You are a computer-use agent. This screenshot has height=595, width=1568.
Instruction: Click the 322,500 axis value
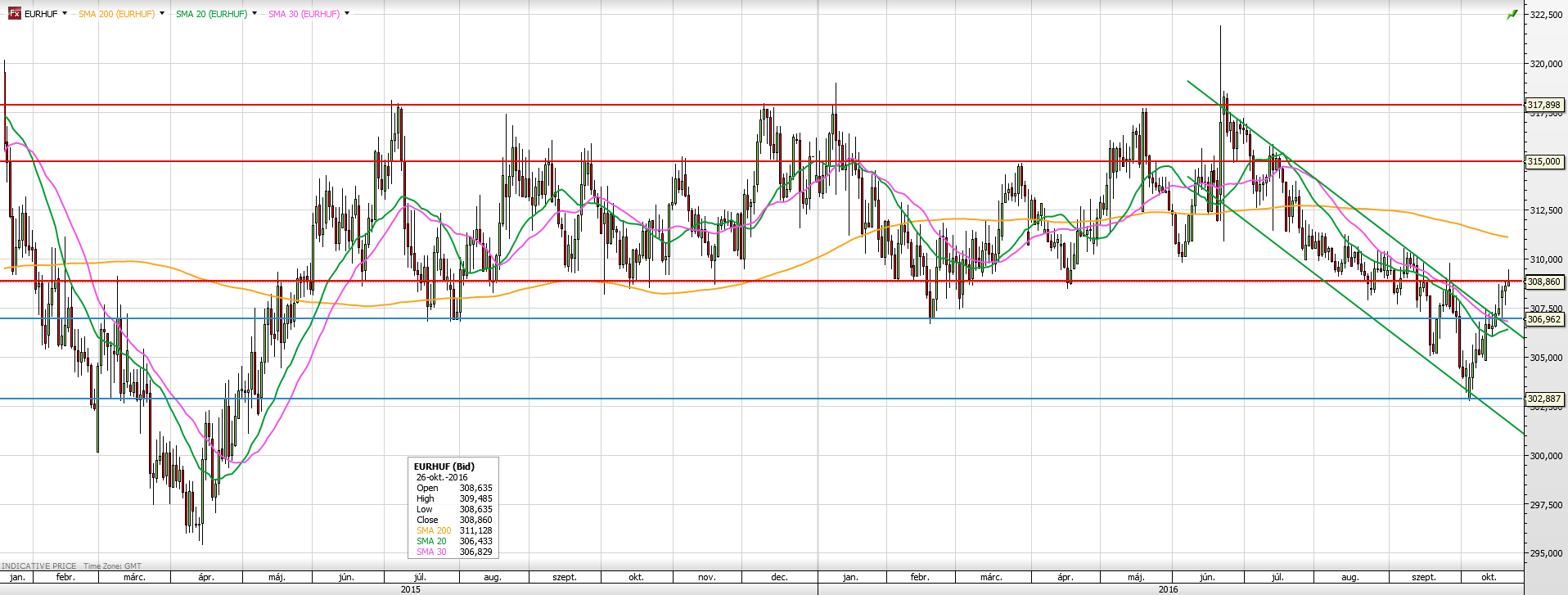[1546, 15]
